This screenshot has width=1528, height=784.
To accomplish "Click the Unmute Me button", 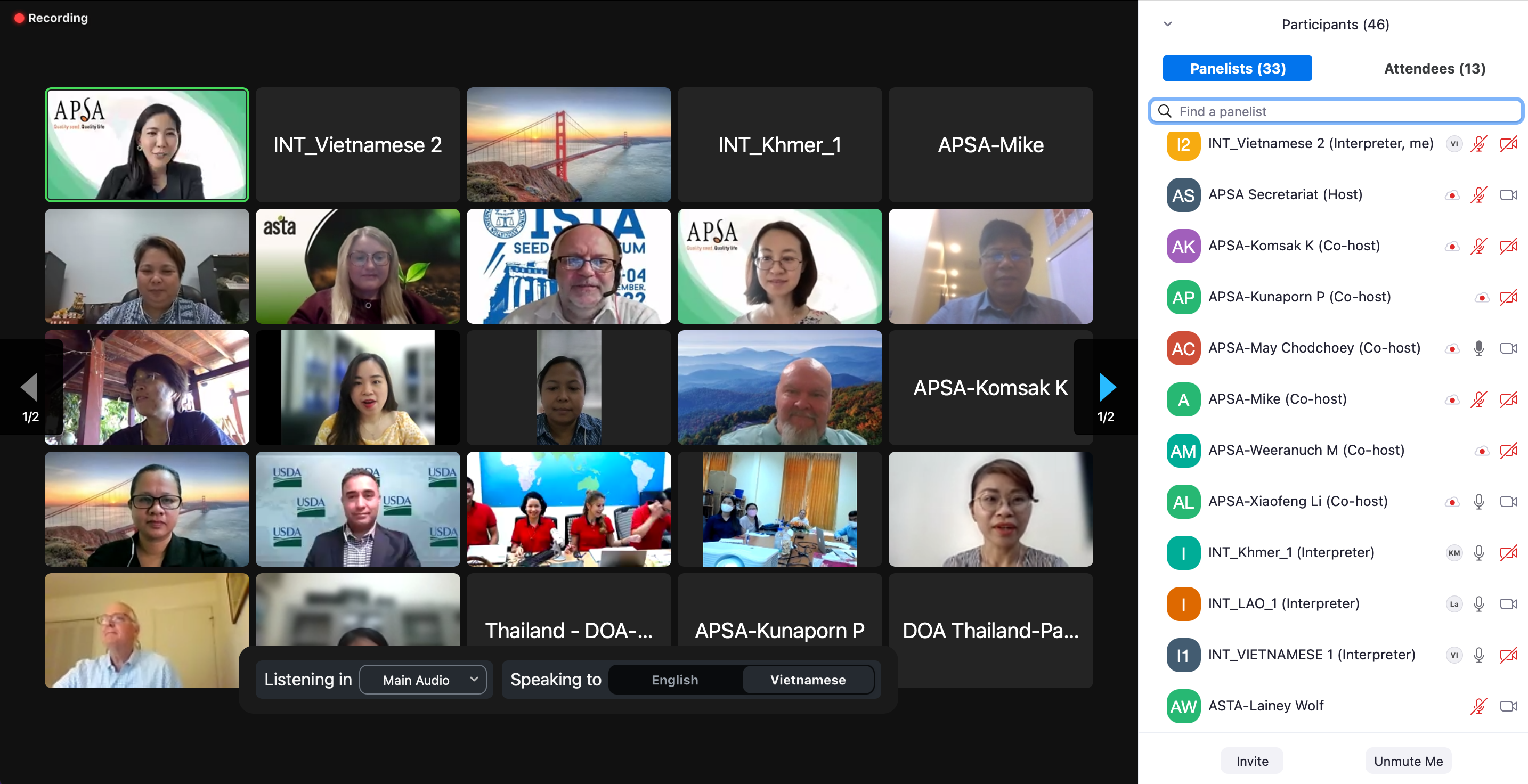I will tap(1408, 761).
